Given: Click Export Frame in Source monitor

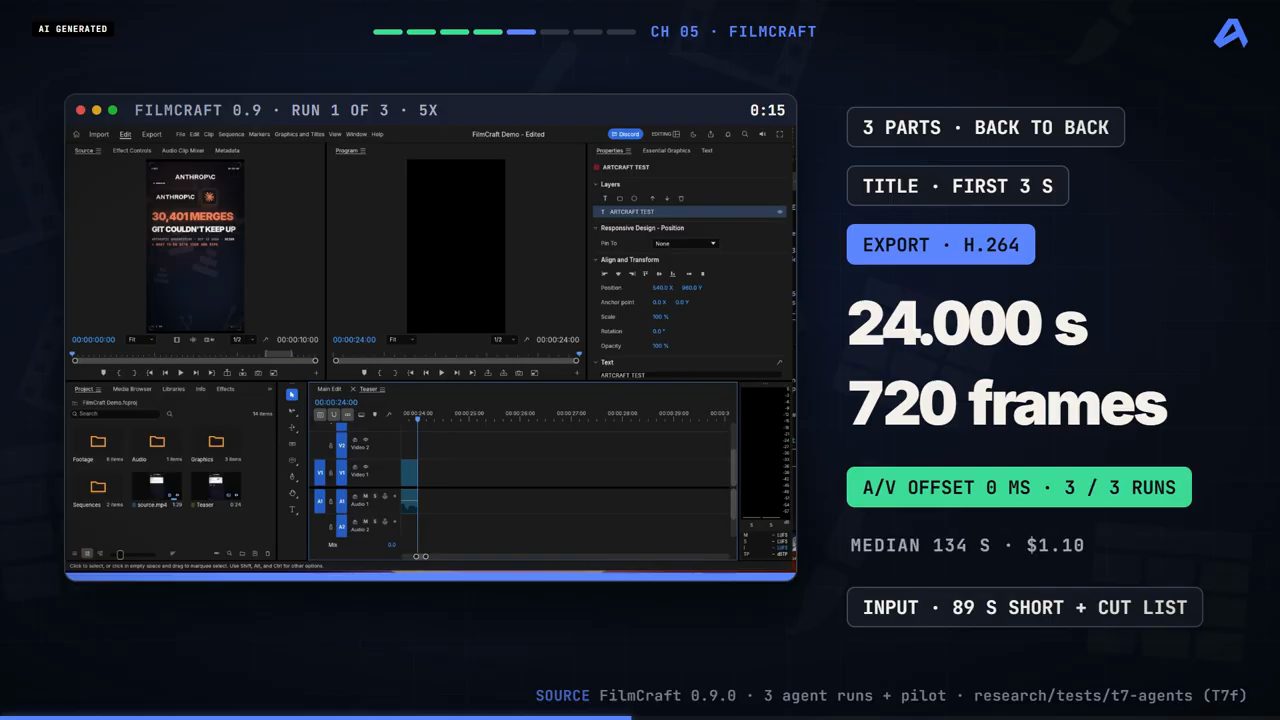Looking at the screenshot, I should [258, 373].
